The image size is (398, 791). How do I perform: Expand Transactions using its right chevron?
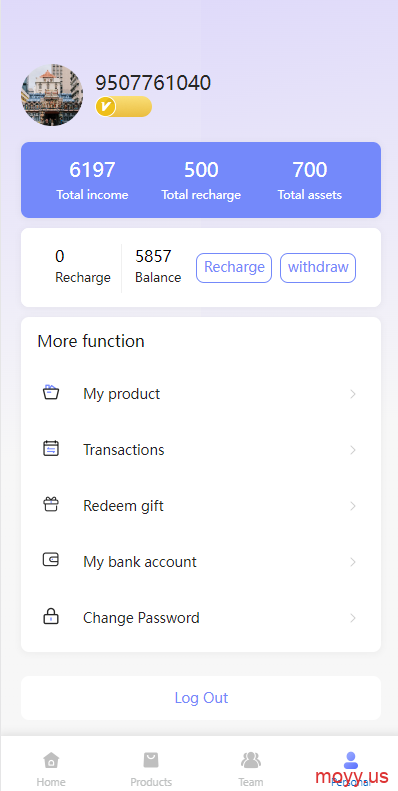(353, 450)
